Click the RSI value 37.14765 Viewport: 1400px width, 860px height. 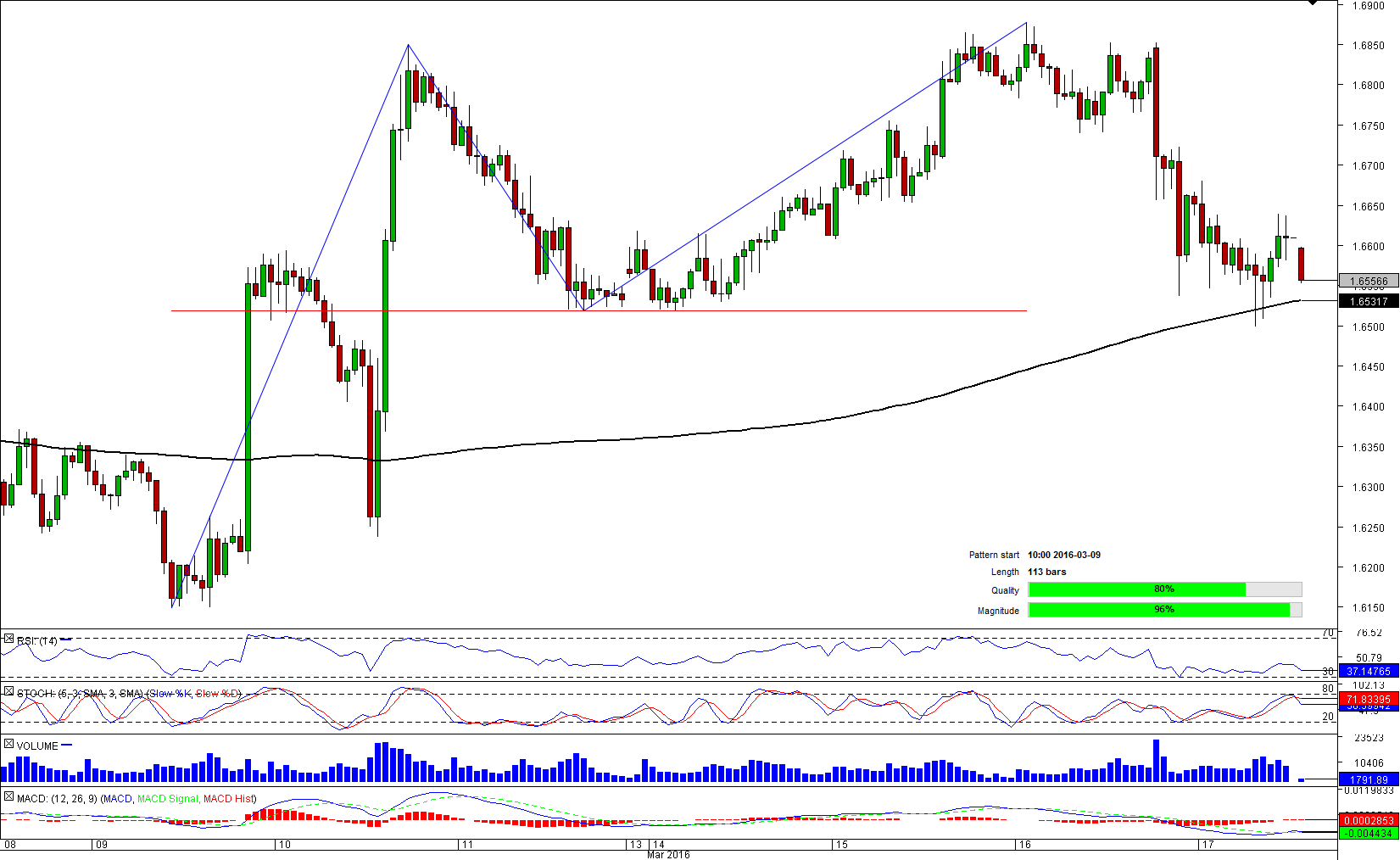tap(1368, 671)
